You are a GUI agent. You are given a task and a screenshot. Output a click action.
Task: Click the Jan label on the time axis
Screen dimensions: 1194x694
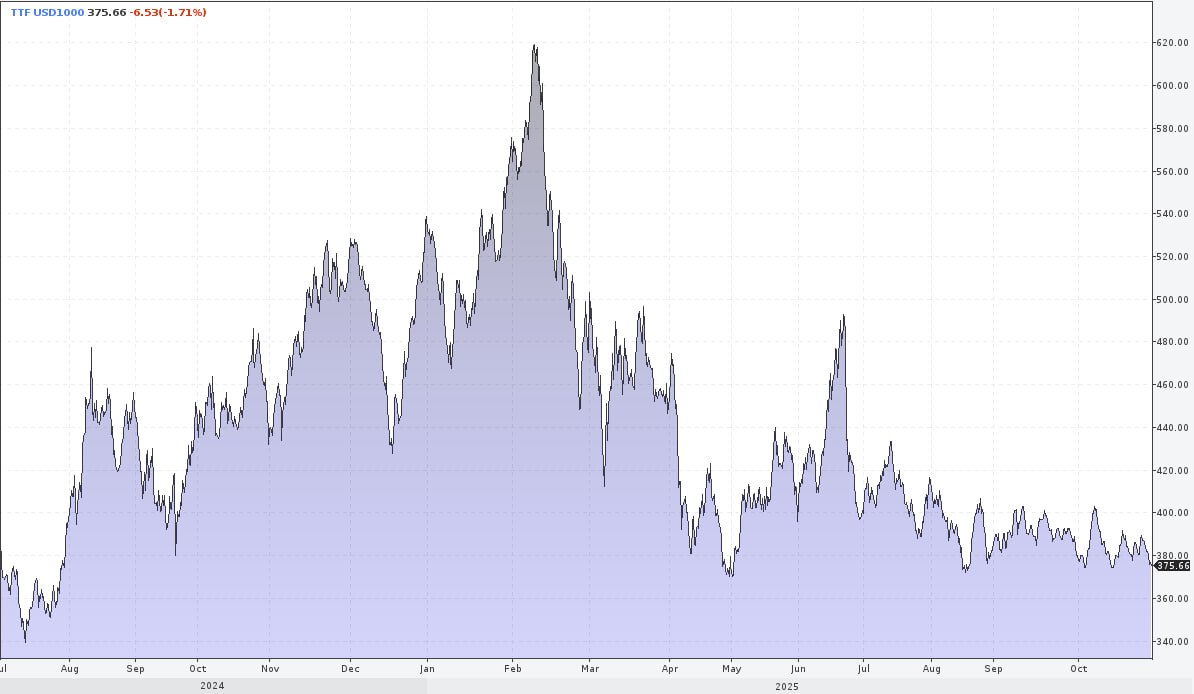[427, 668]
